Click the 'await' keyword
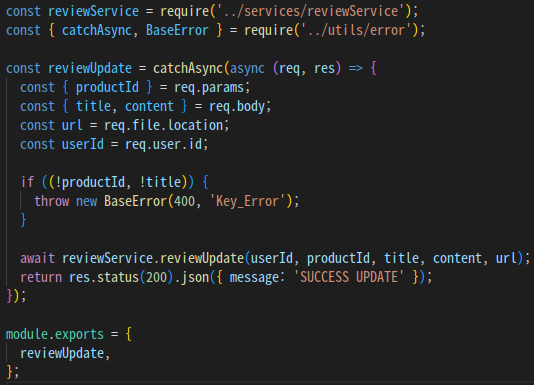This screenshot has height=385, width=534. tap(37, 258)
